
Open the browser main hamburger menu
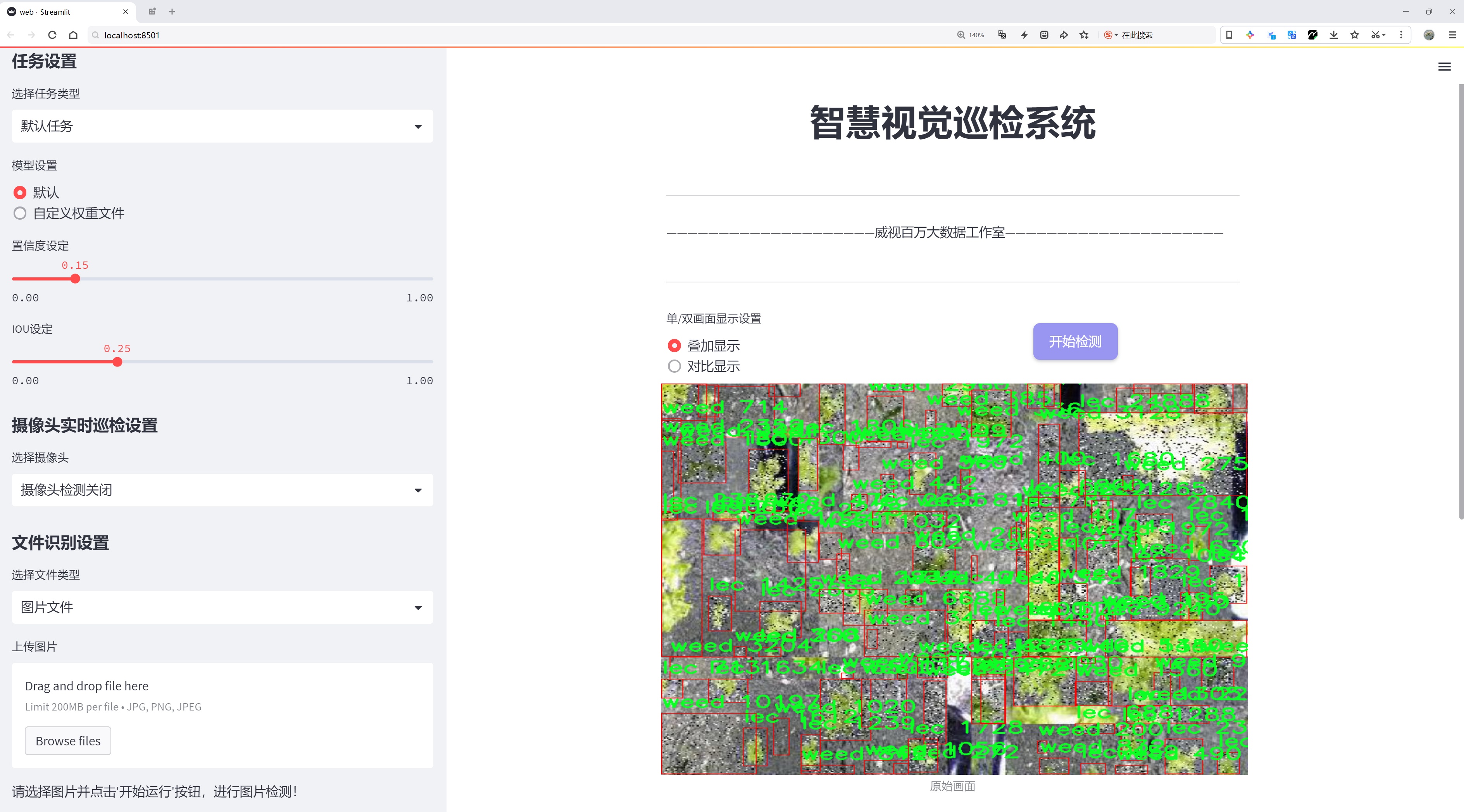(x=1452, y=35)
